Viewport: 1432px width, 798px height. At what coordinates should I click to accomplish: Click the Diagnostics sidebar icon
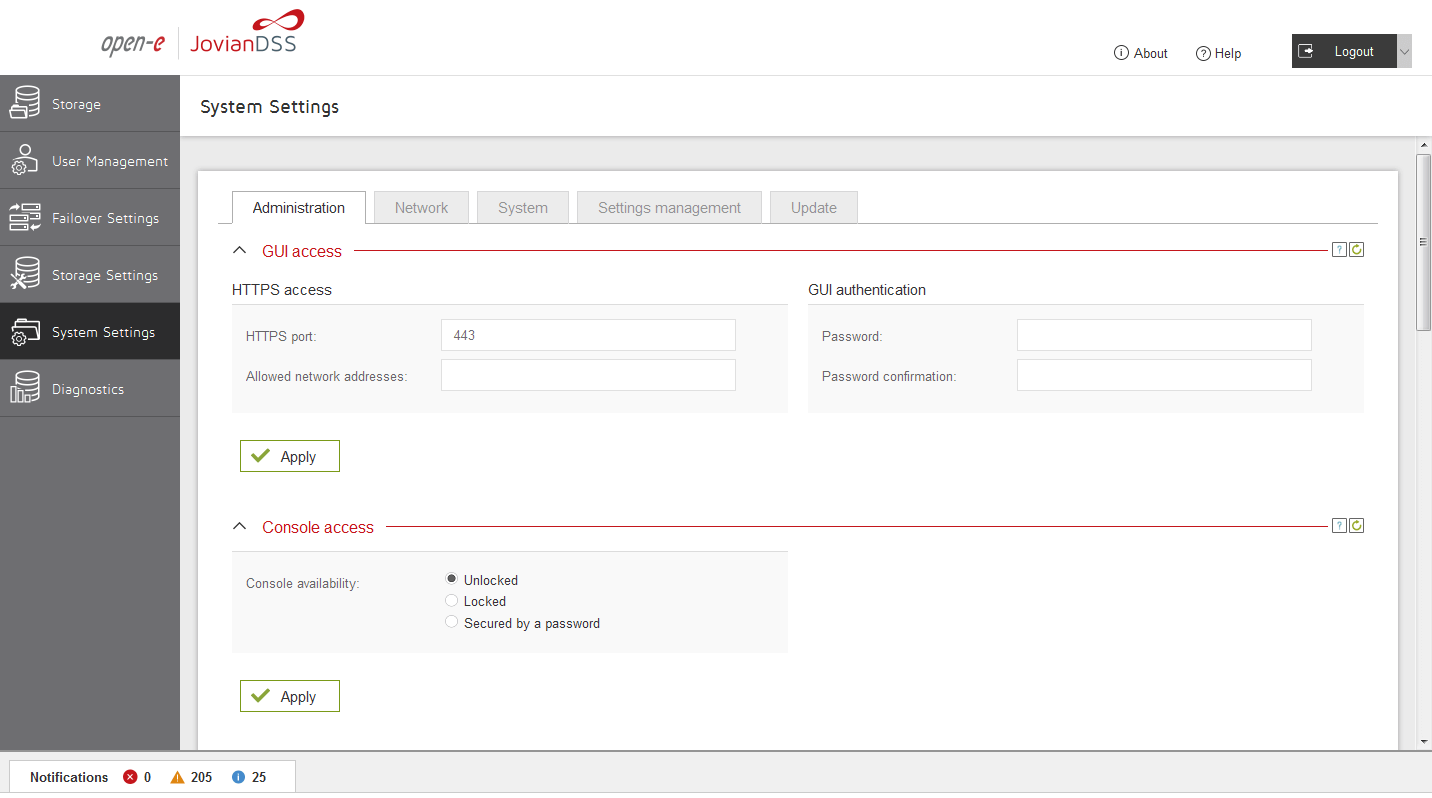coord(25,389)
